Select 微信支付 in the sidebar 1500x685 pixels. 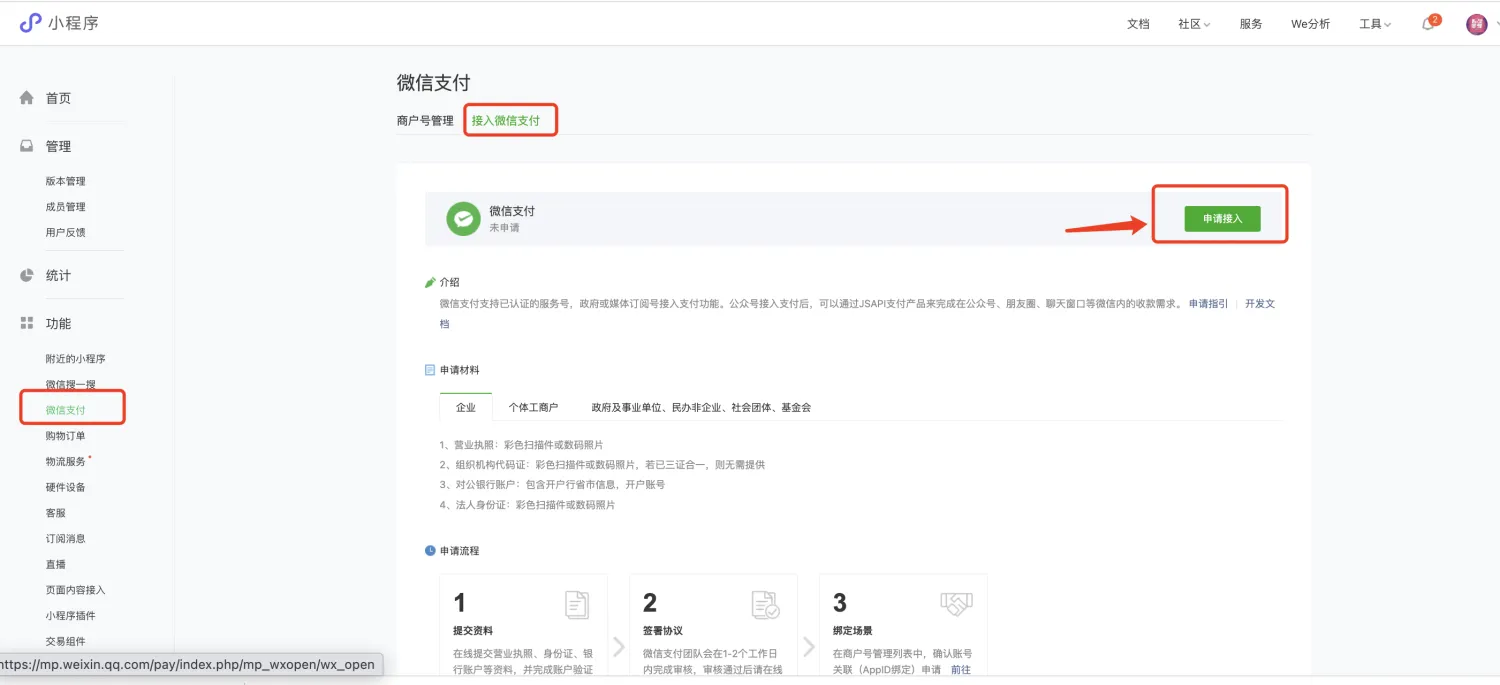coord(65,410)
